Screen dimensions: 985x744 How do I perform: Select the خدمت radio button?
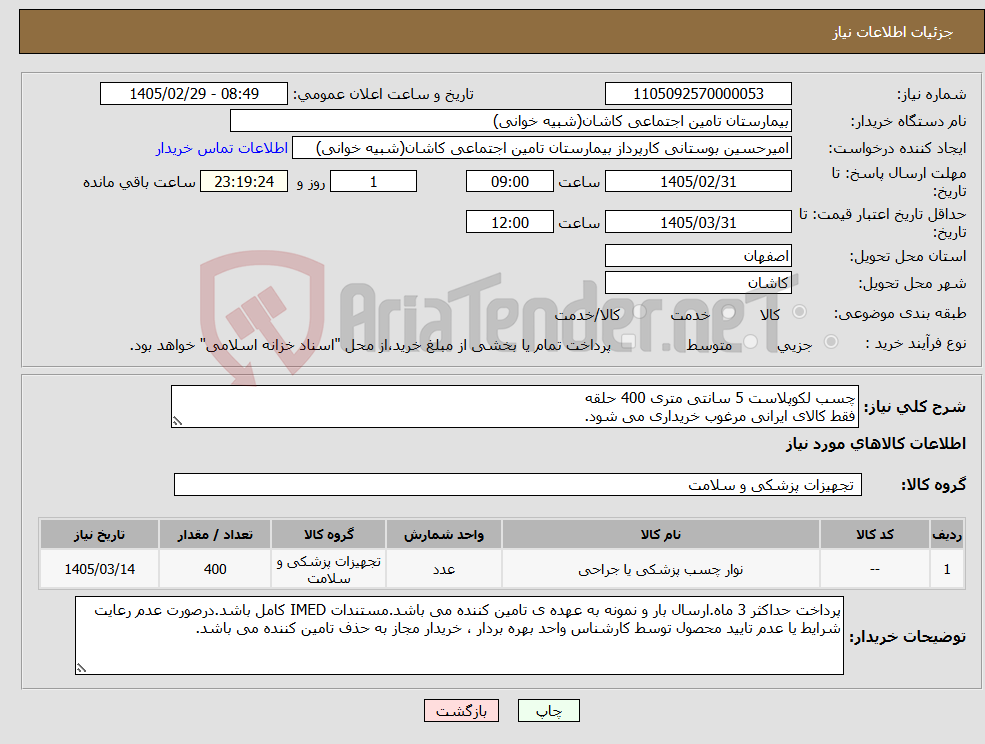[x=729, y=312]
